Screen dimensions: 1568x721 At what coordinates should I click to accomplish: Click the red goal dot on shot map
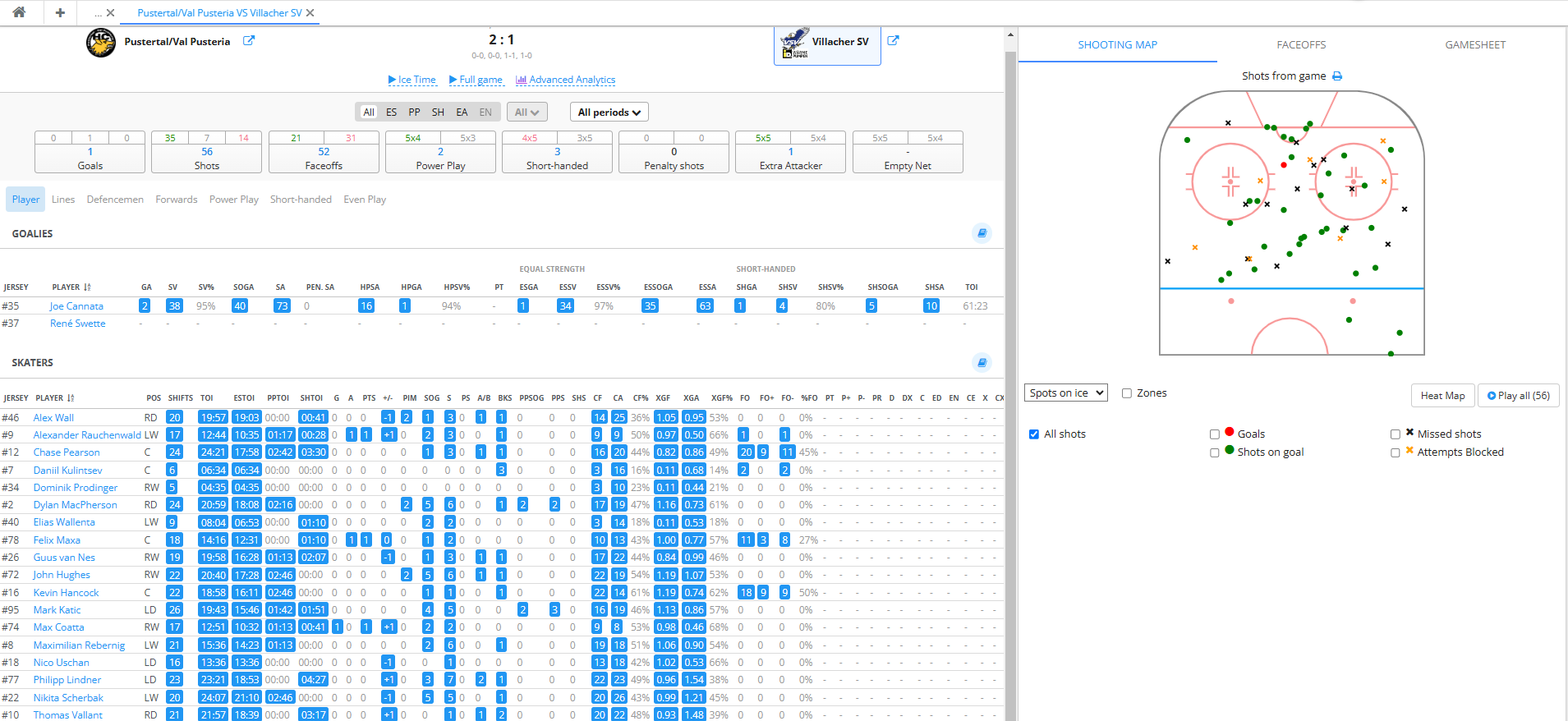point(1284,165)
